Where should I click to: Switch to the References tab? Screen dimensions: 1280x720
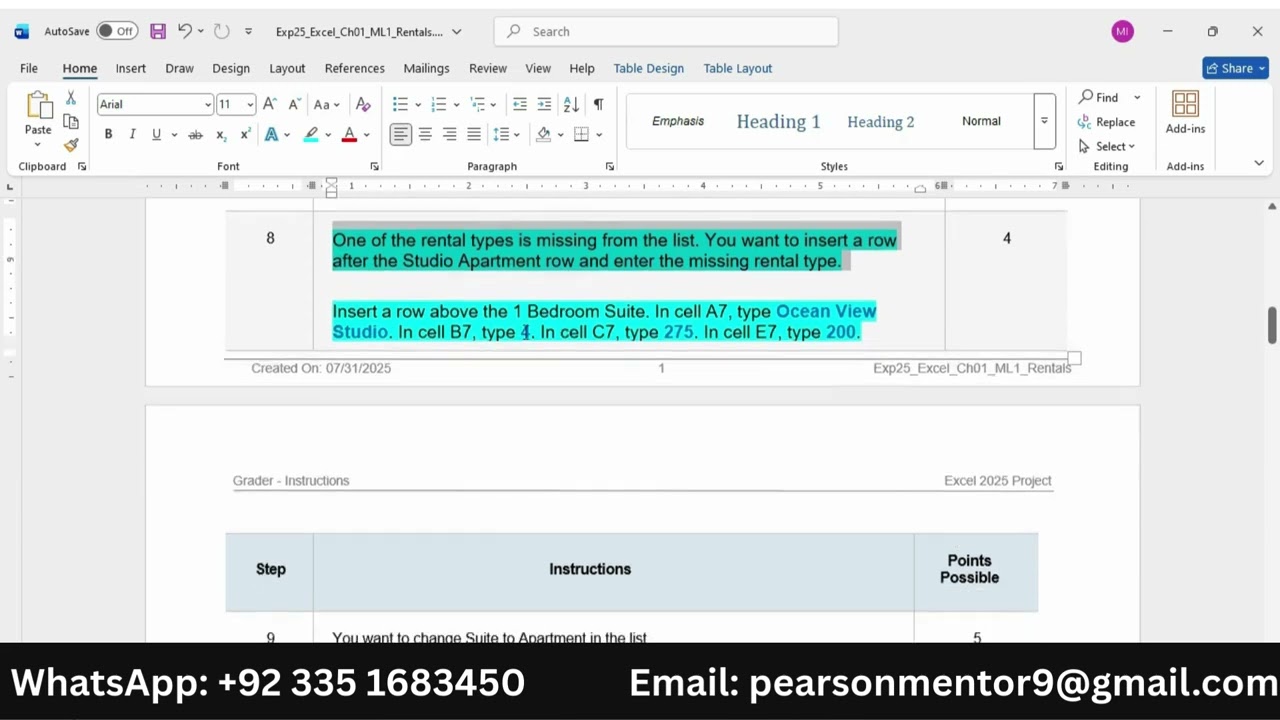354,68
